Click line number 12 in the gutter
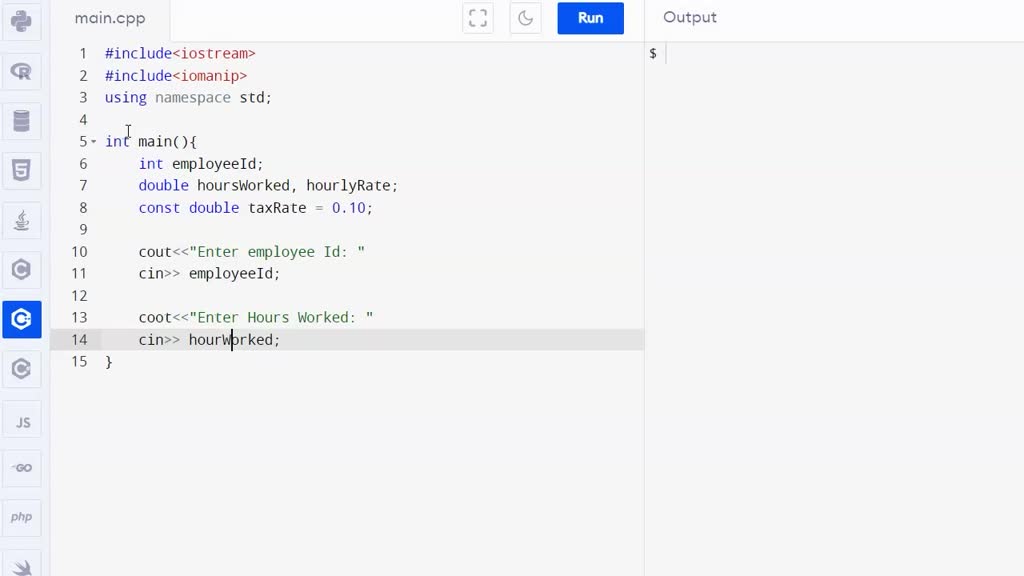The image size is (1024, 576). pyautogui.click(x=79, y=296)
